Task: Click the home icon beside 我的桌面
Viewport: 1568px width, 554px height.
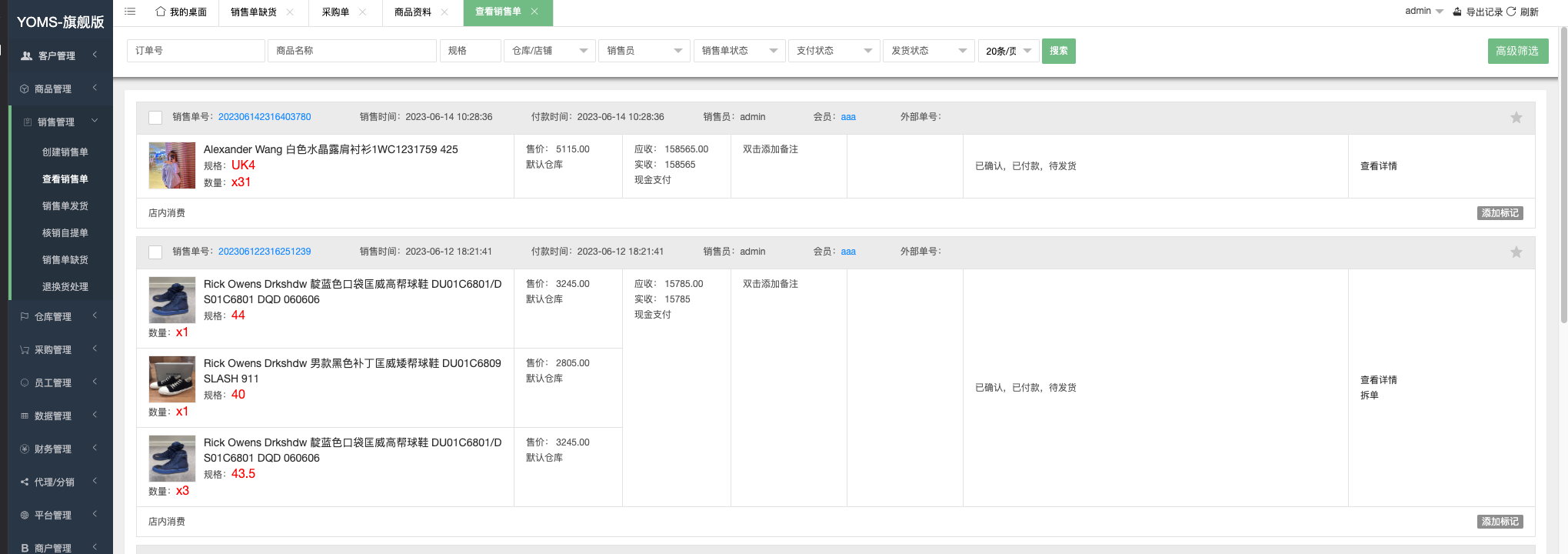Action: [x=161, y=12]
